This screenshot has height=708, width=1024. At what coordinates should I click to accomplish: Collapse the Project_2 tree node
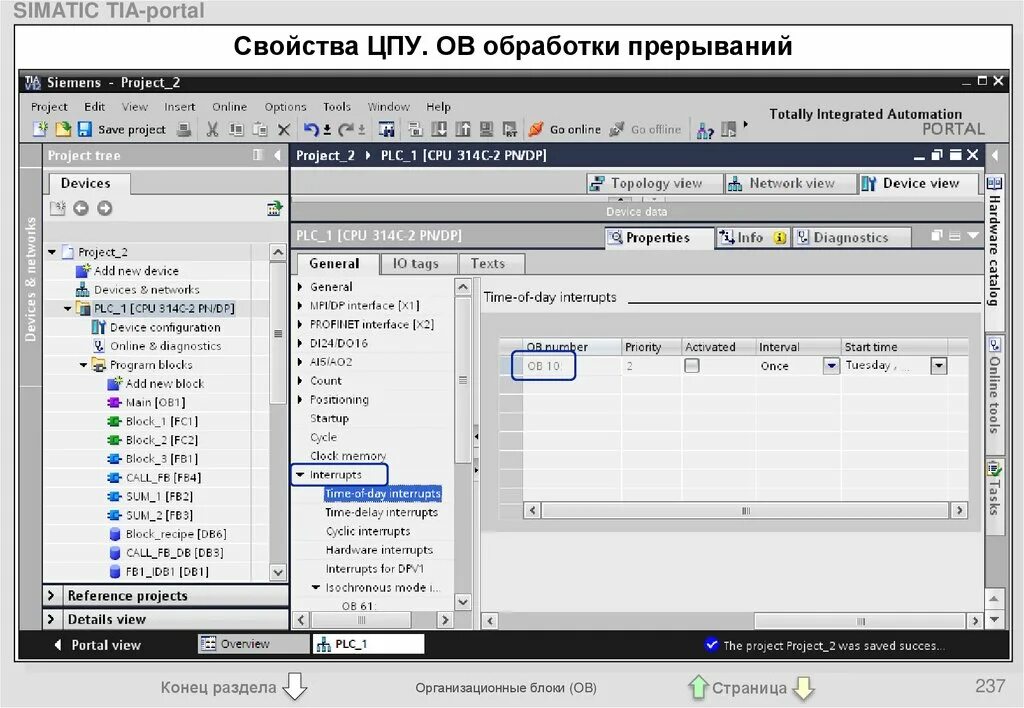(52, 252)
